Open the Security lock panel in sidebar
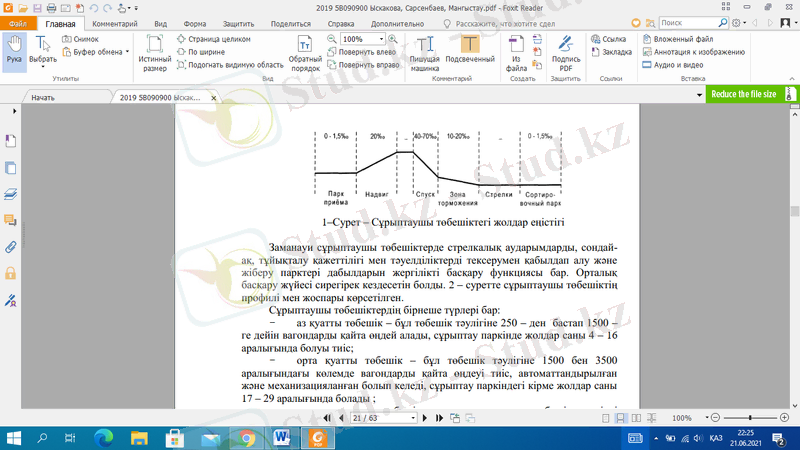800x450 pixels. pos(11,273)
